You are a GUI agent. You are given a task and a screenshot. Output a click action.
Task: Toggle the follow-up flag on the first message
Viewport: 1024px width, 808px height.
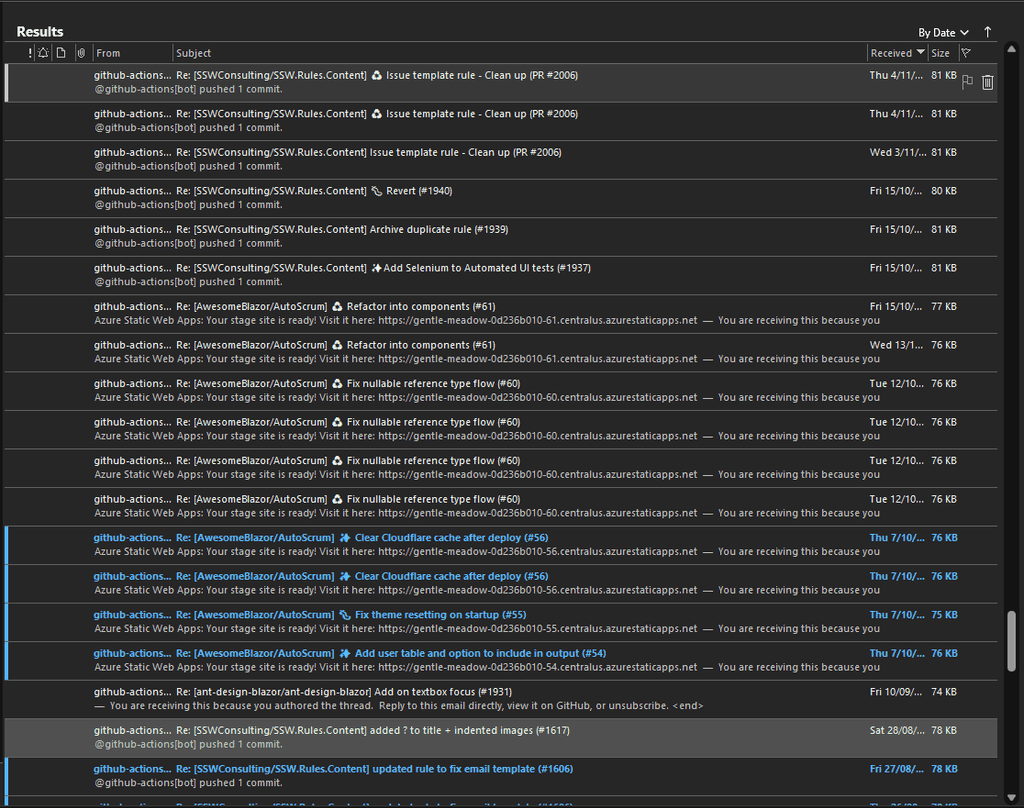(966, 82)
